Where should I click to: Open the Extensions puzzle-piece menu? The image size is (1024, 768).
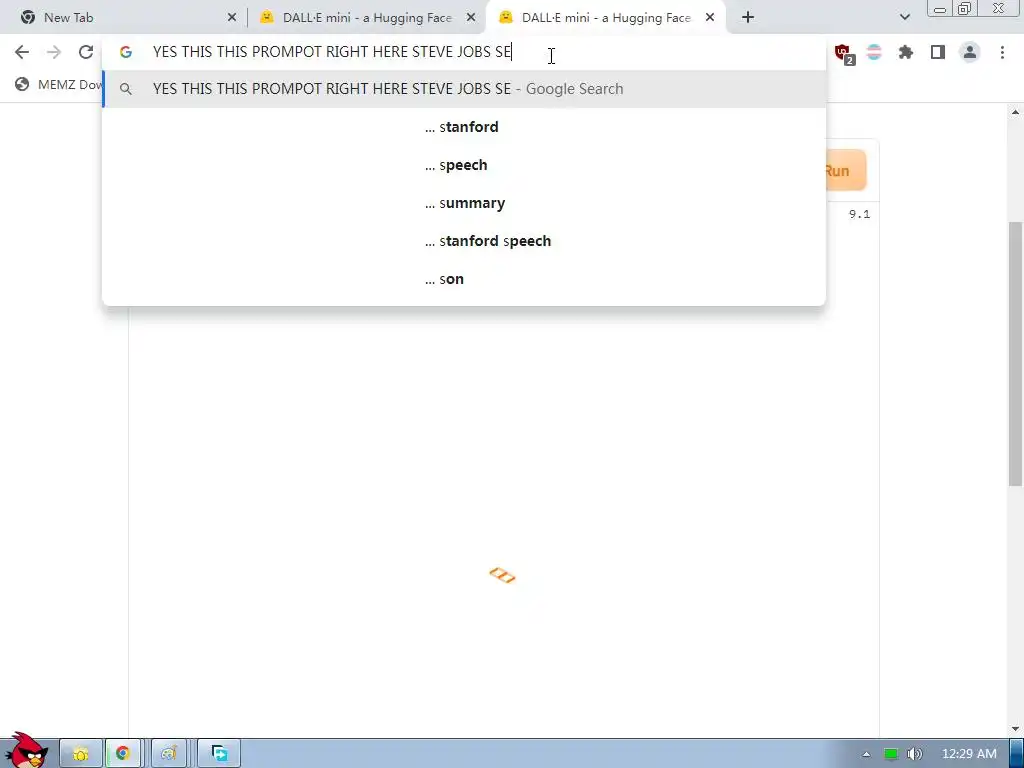(905, 52)
